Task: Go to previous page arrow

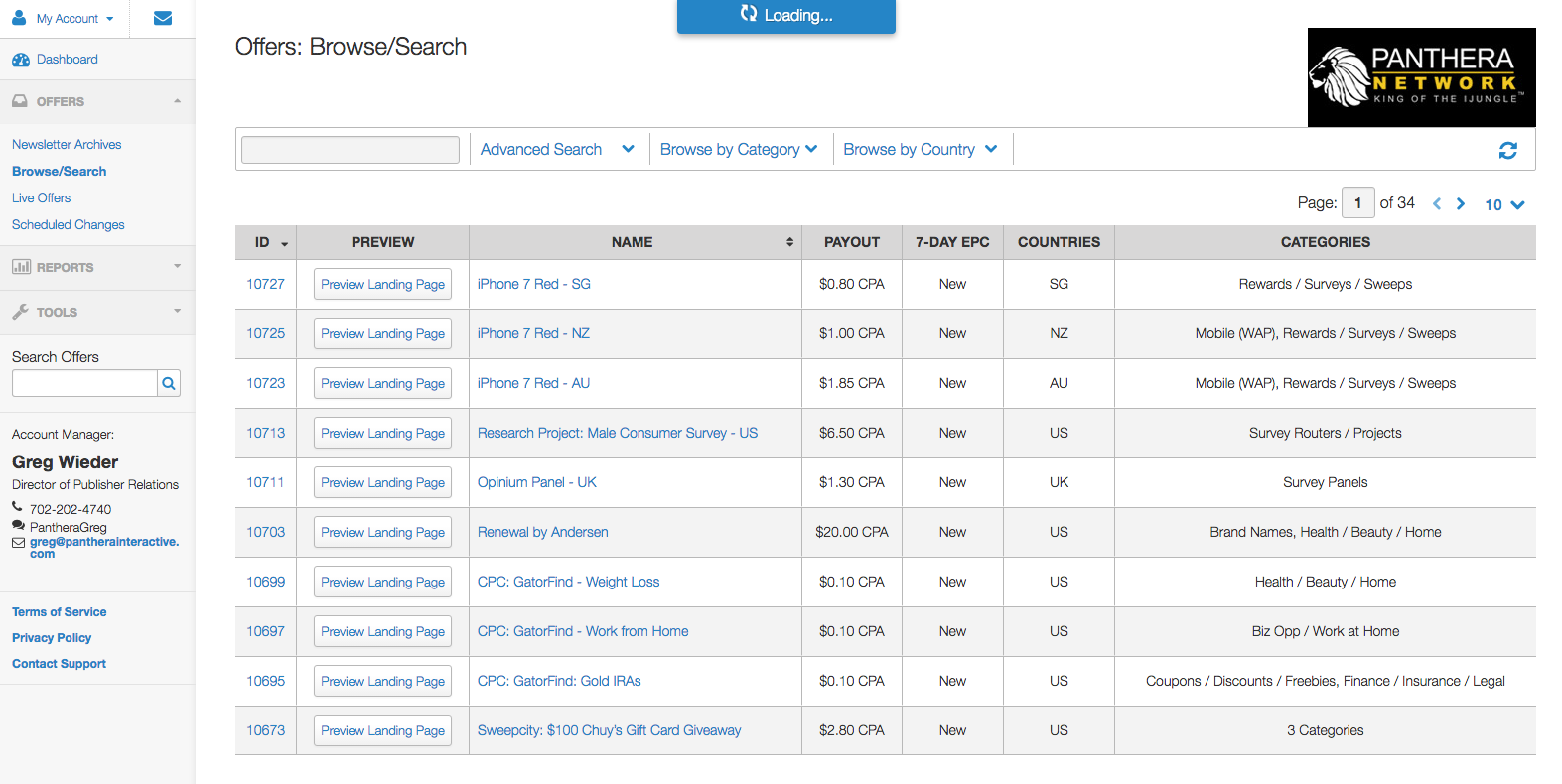Action: click(1436, 204)
